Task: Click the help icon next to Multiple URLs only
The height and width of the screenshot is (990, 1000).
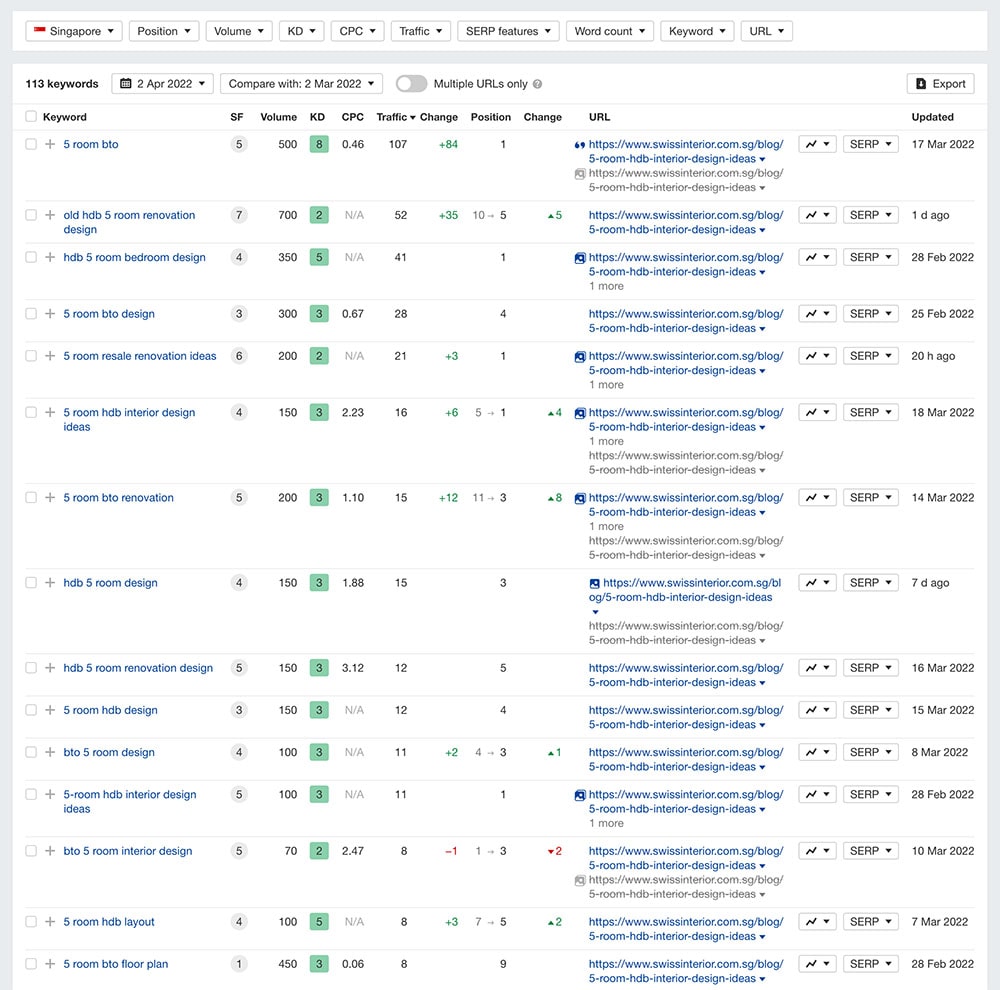Action: [538, 84]
